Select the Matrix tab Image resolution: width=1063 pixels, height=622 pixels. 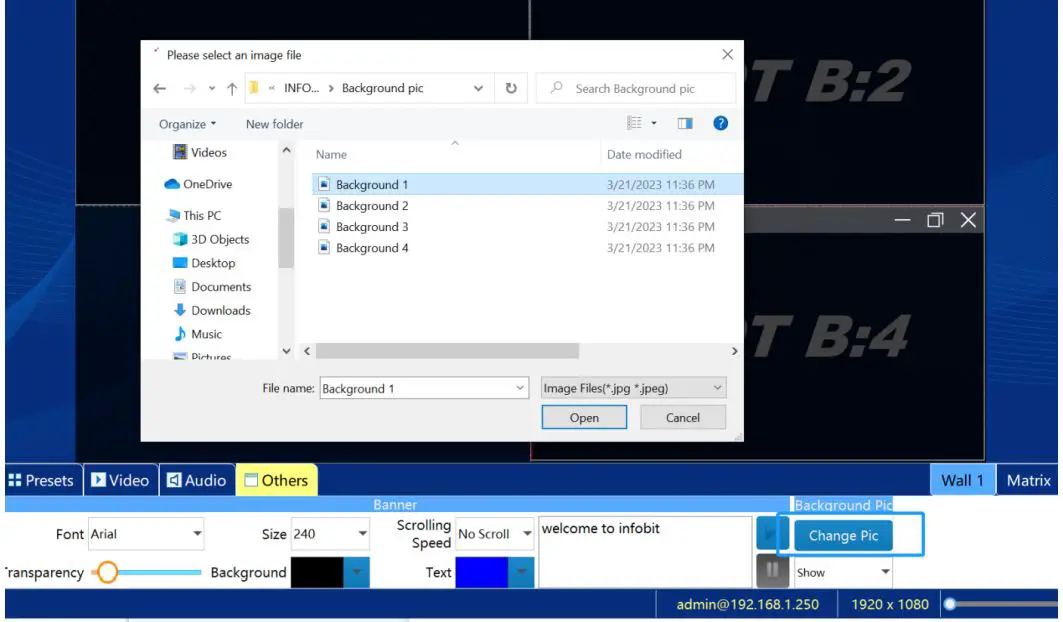pos(1028,480)
